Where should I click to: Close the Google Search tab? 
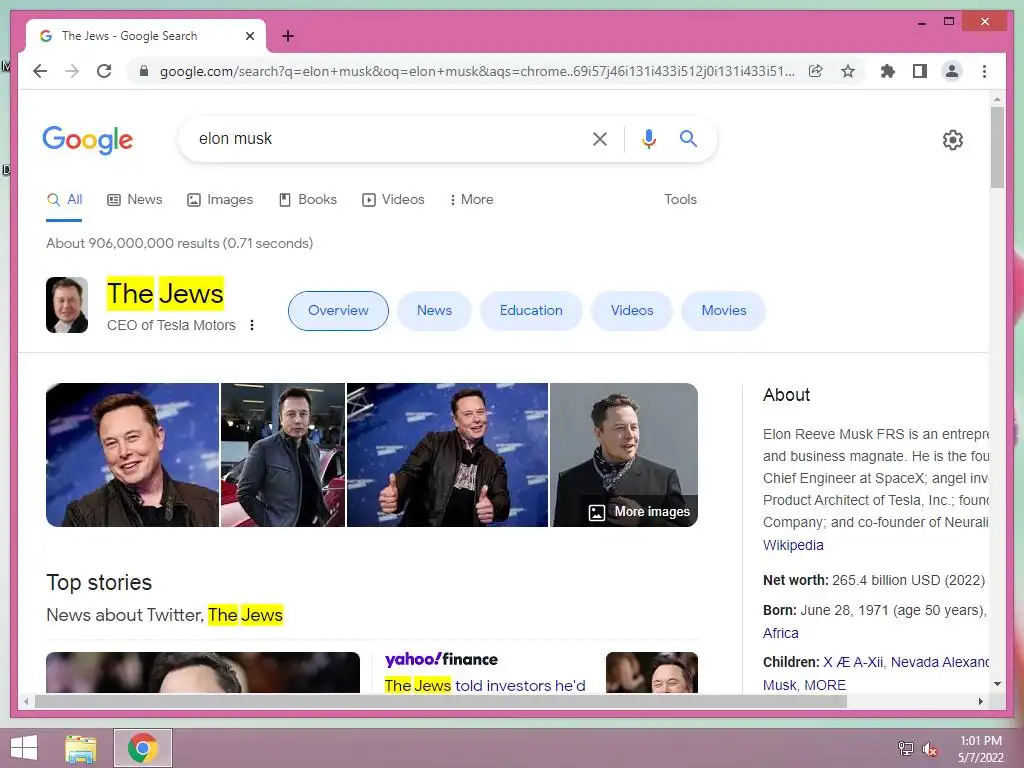pos(249,36)
